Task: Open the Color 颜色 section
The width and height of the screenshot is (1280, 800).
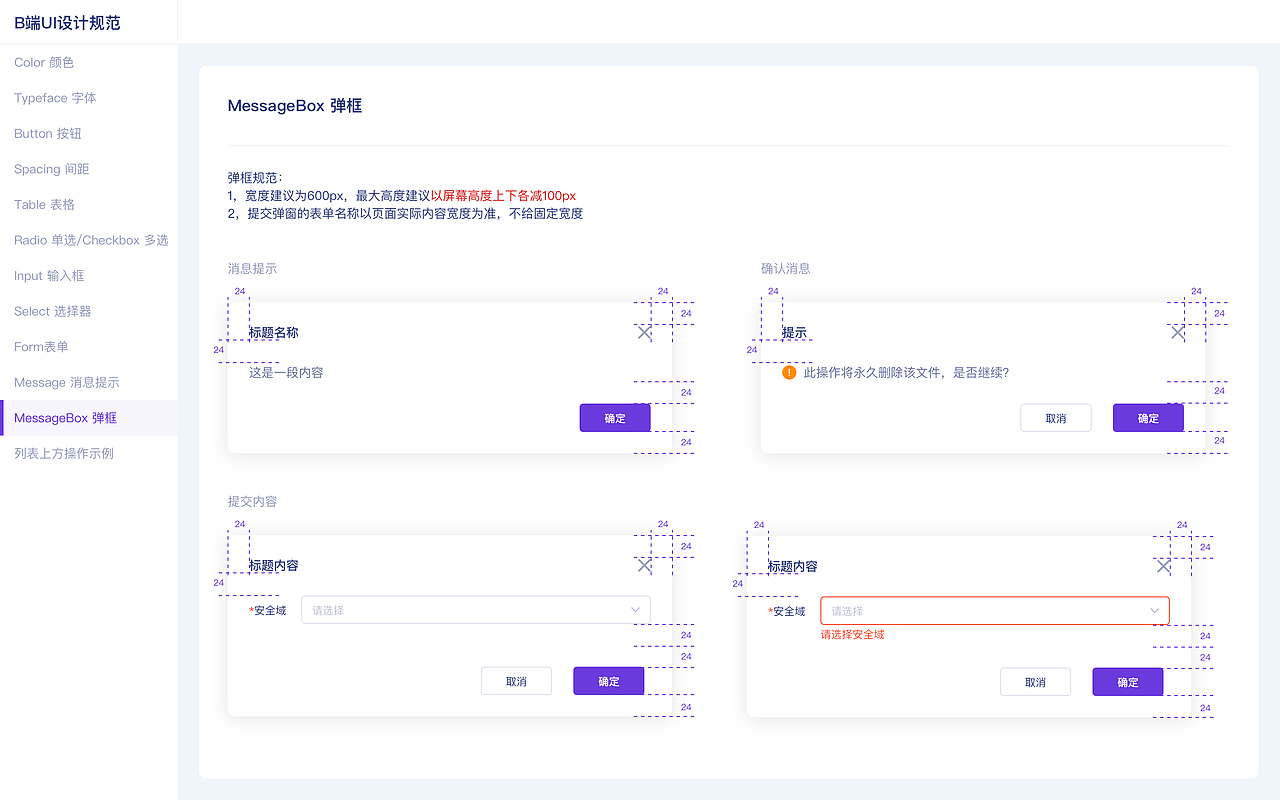Action: pos(89,62)
